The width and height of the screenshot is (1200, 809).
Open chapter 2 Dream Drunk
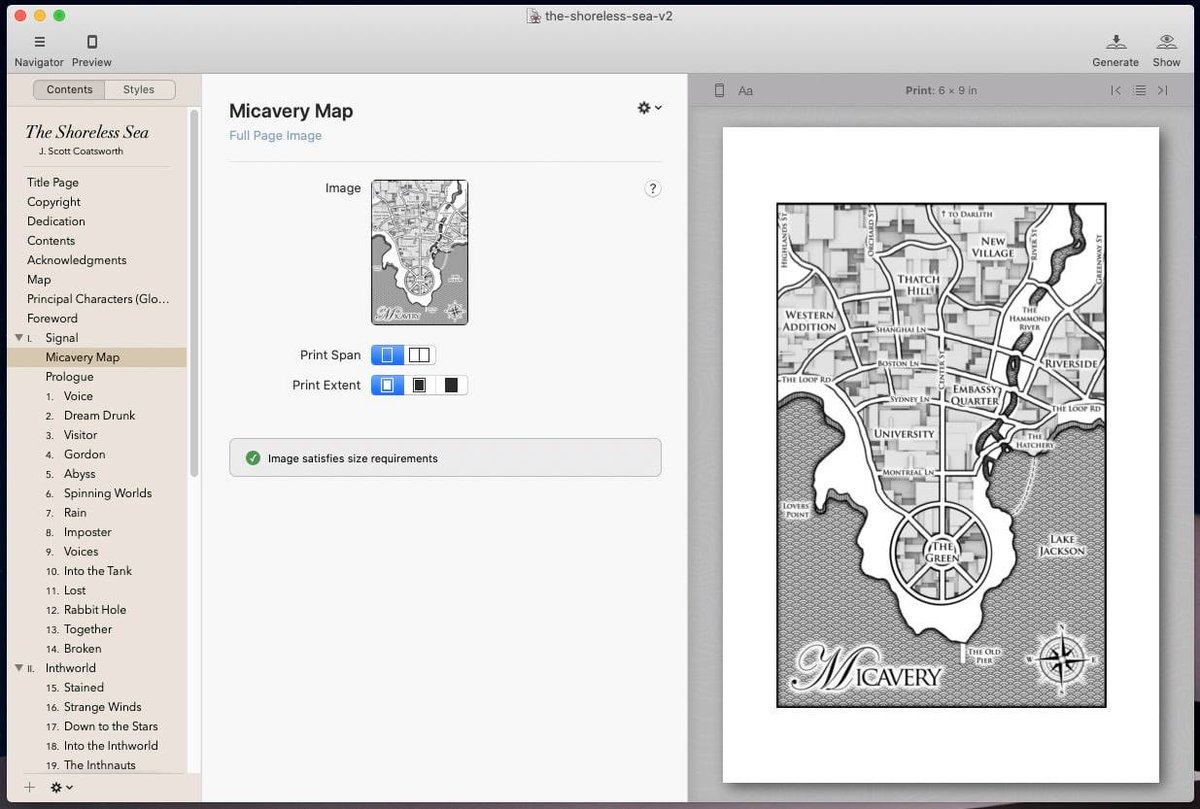point(99,416)
